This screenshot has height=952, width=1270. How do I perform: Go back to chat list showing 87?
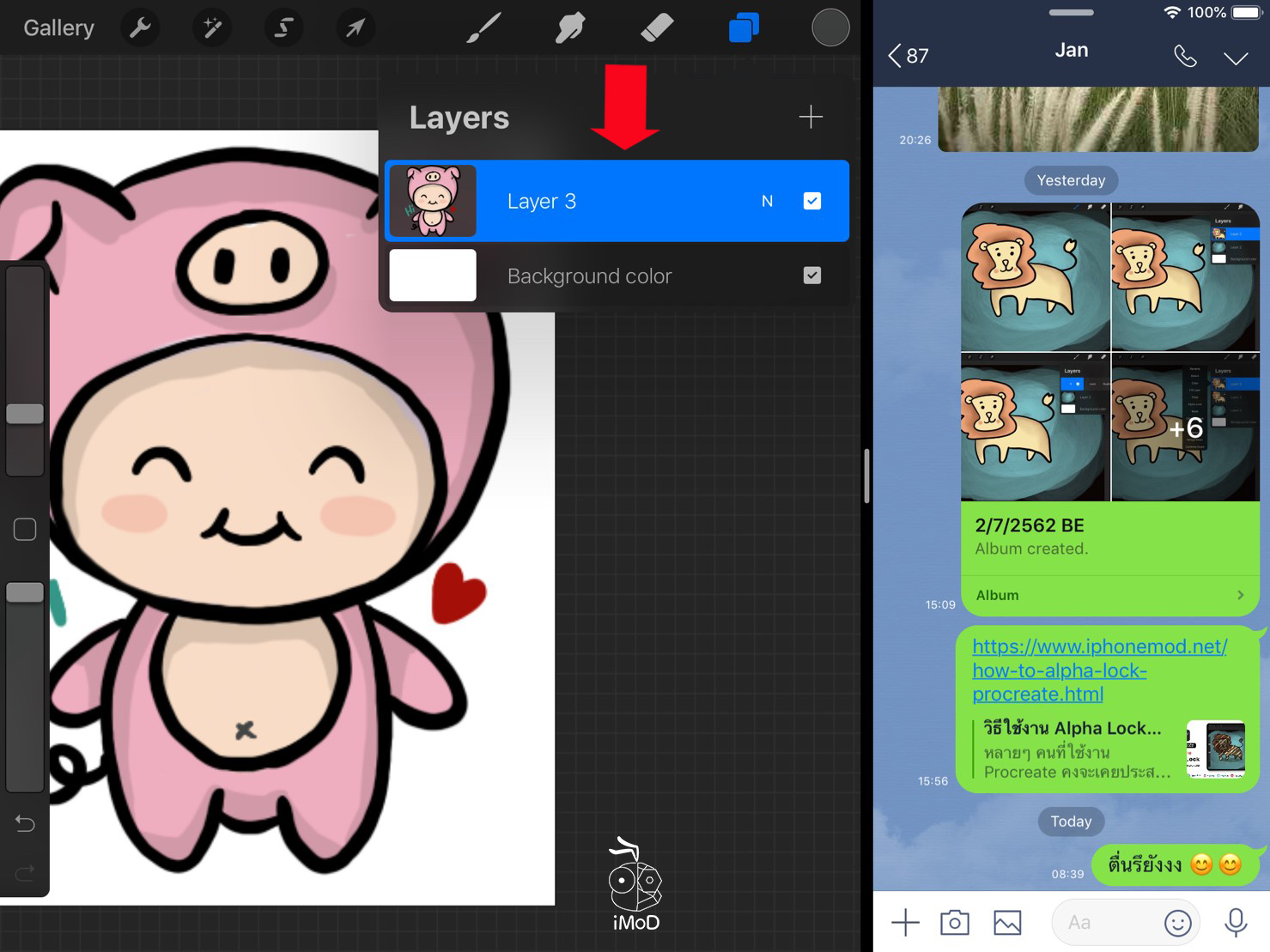[908, 56]
